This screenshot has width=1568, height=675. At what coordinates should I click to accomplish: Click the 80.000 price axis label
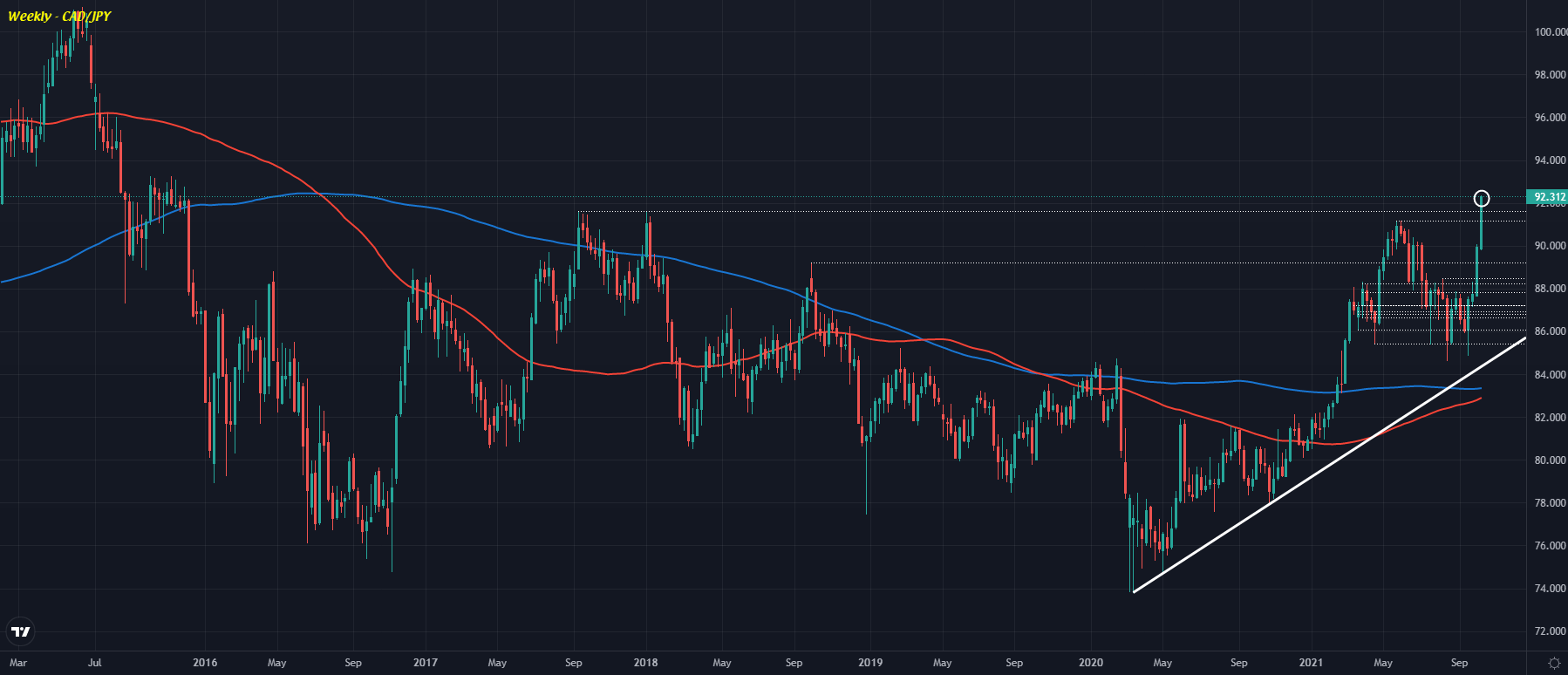tap(1551, 460)
